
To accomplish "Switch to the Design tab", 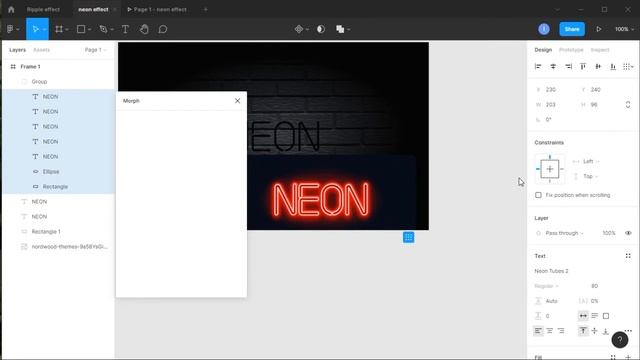I will tap(543, 50).
